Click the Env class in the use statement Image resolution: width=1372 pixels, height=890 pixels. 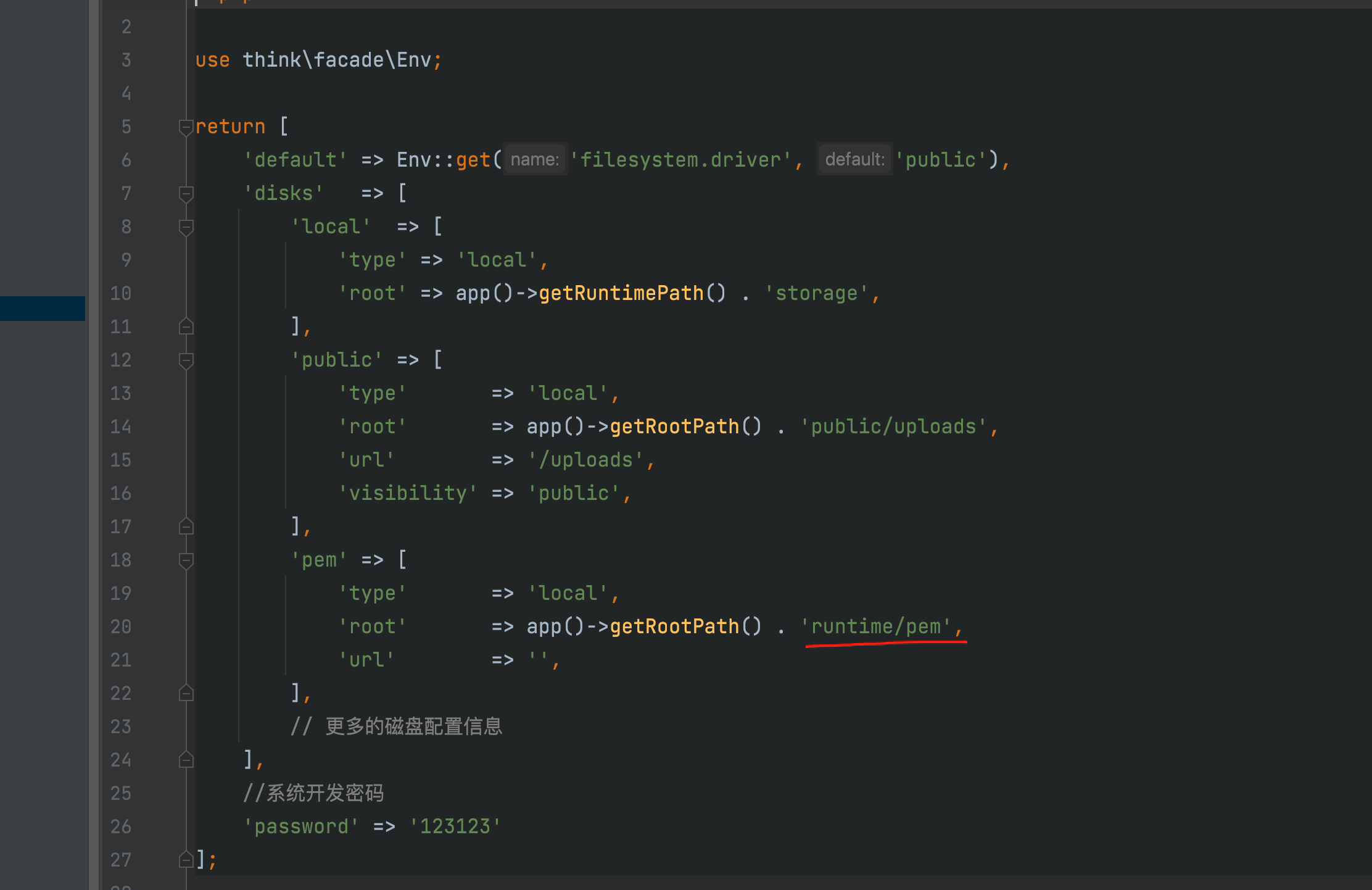click(x=413, y=60)
